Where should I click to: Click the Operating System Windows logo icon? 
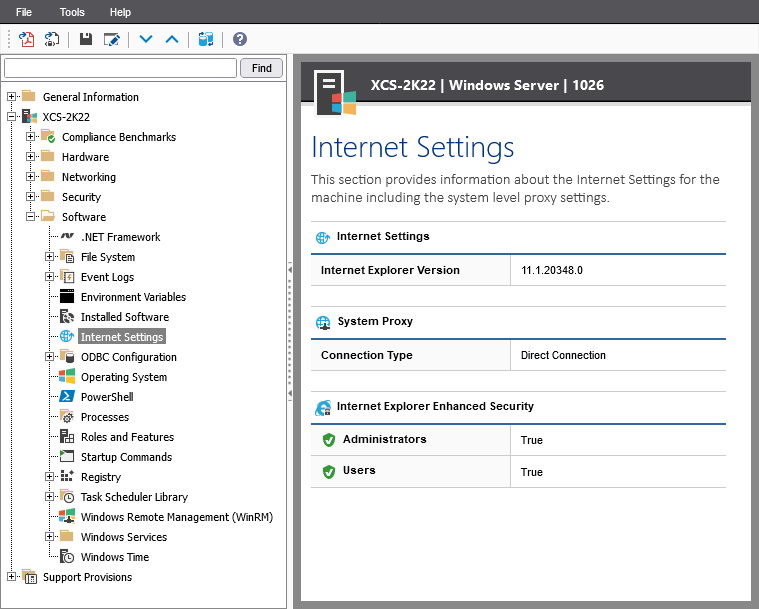[x=67, y=377]
